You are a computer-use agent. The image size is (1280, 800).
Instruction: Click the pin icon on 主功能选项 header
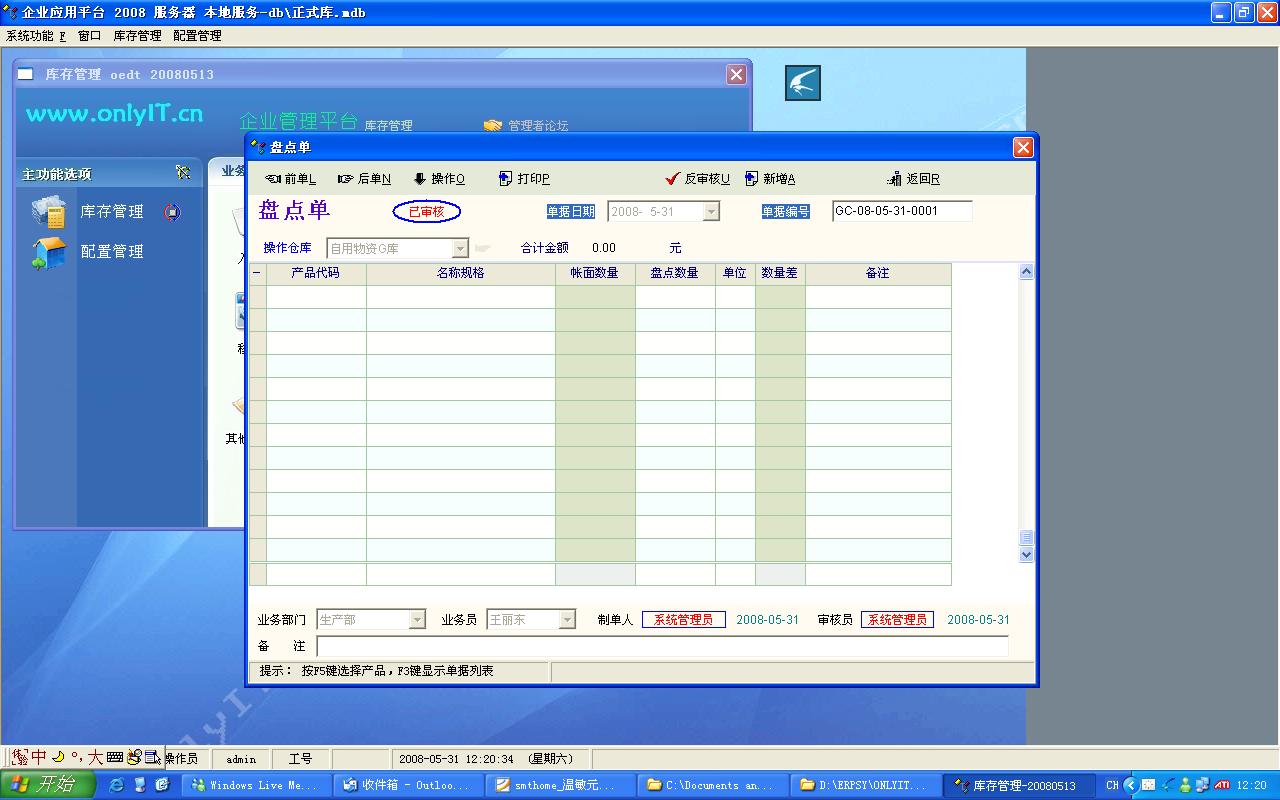tap(183, 173)
